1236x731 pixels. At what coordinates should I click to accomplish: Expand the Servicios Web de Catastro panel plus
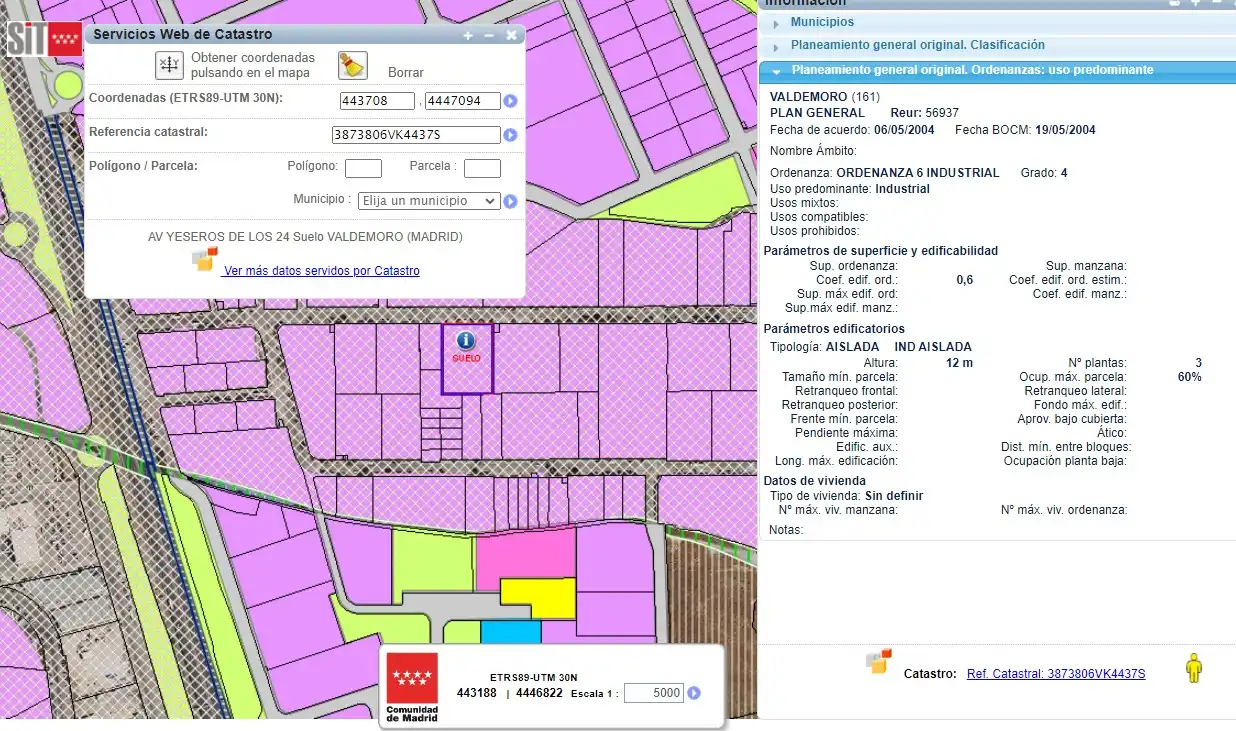[x=468, y=35]
